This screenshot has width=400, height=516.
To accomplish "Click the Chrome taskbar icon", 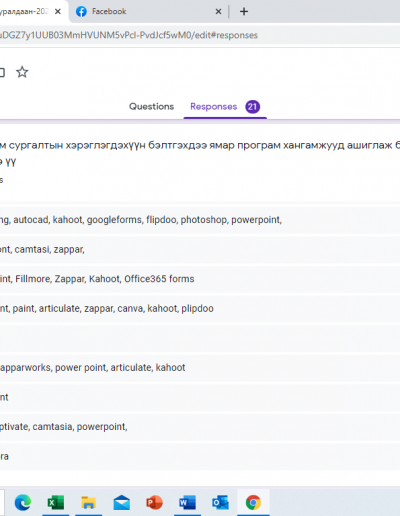I will click(x=253, y=502).
